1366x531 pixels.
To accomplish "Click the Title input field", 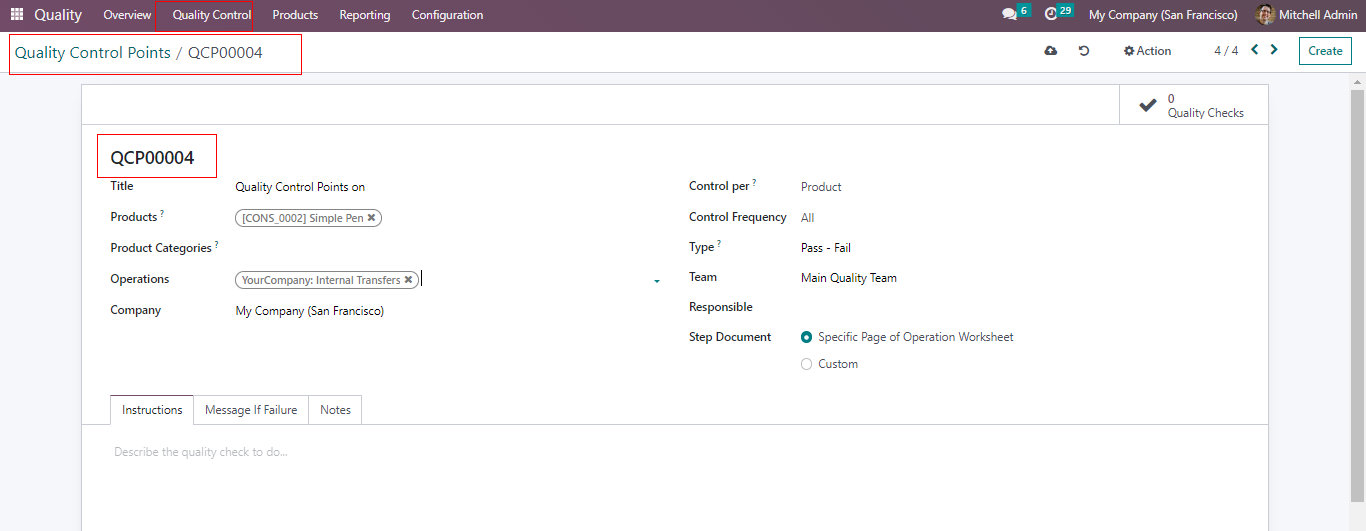I will pyautogui.click(x=440, y=187).
